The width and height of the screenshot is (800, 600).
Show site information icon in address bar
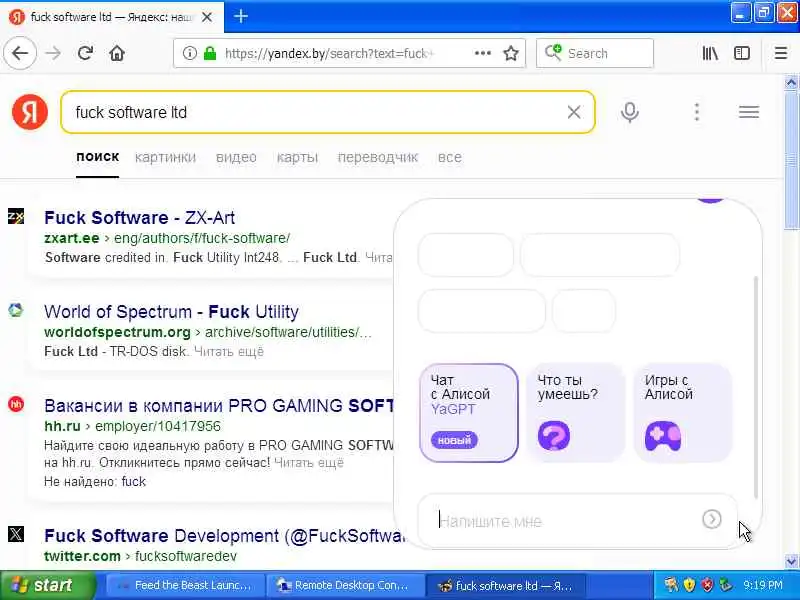tap(189, 53)
